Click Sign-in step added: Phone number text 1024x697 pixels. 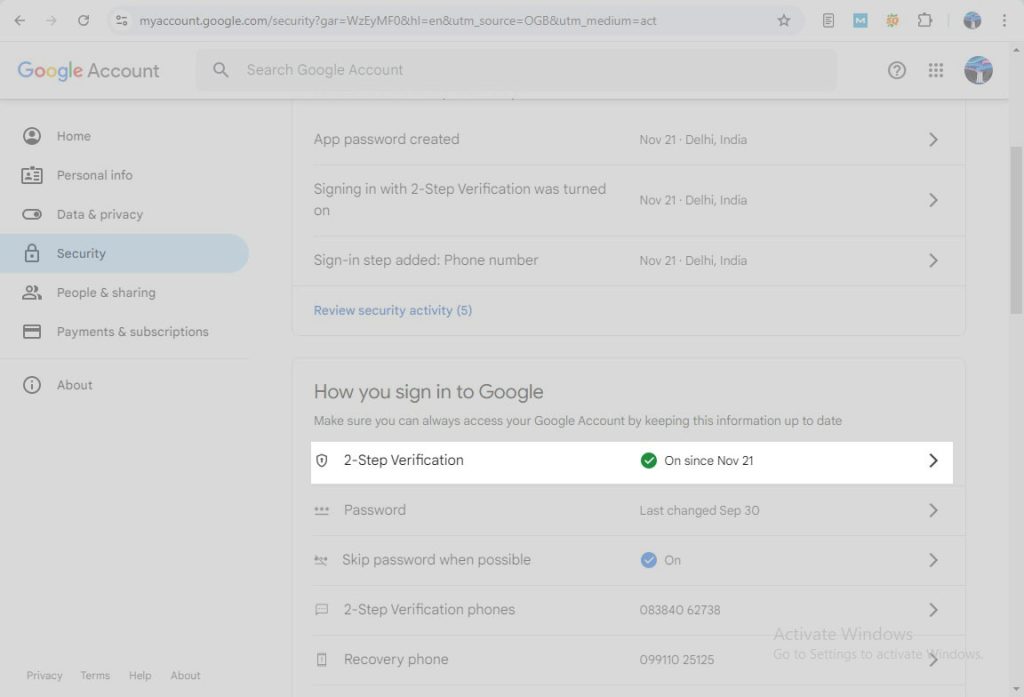[x=426, y=260]
